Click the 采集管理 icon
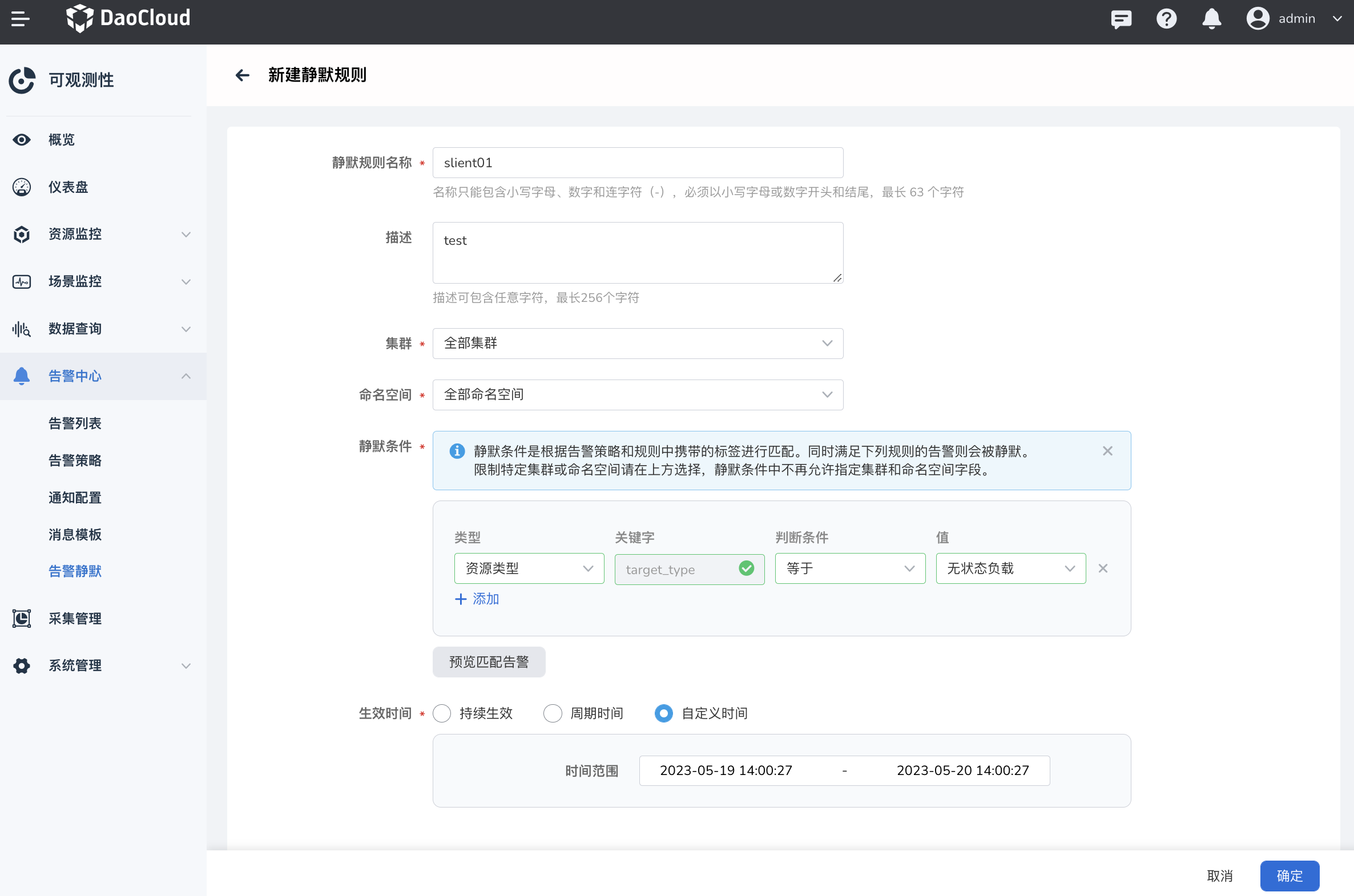This screenshot has height=896, width=1354. tap(22, 618)
